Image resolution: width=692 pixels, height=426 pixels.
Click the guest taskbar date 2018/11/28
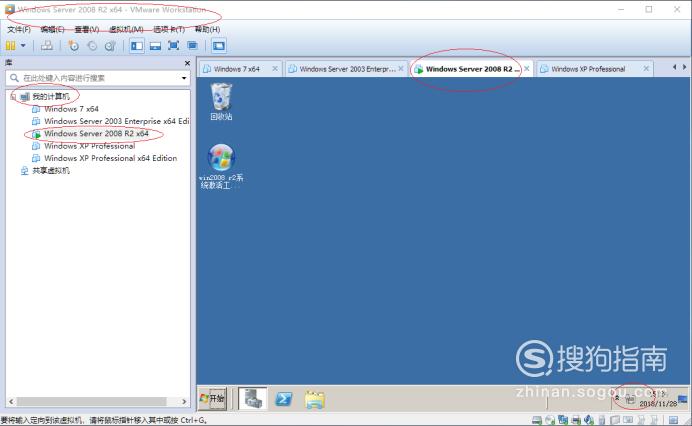click(x=658, y=403)
